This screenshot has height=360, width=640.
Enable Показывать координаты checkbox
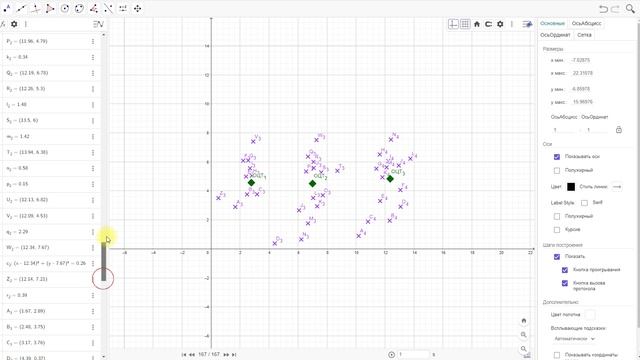557,355
